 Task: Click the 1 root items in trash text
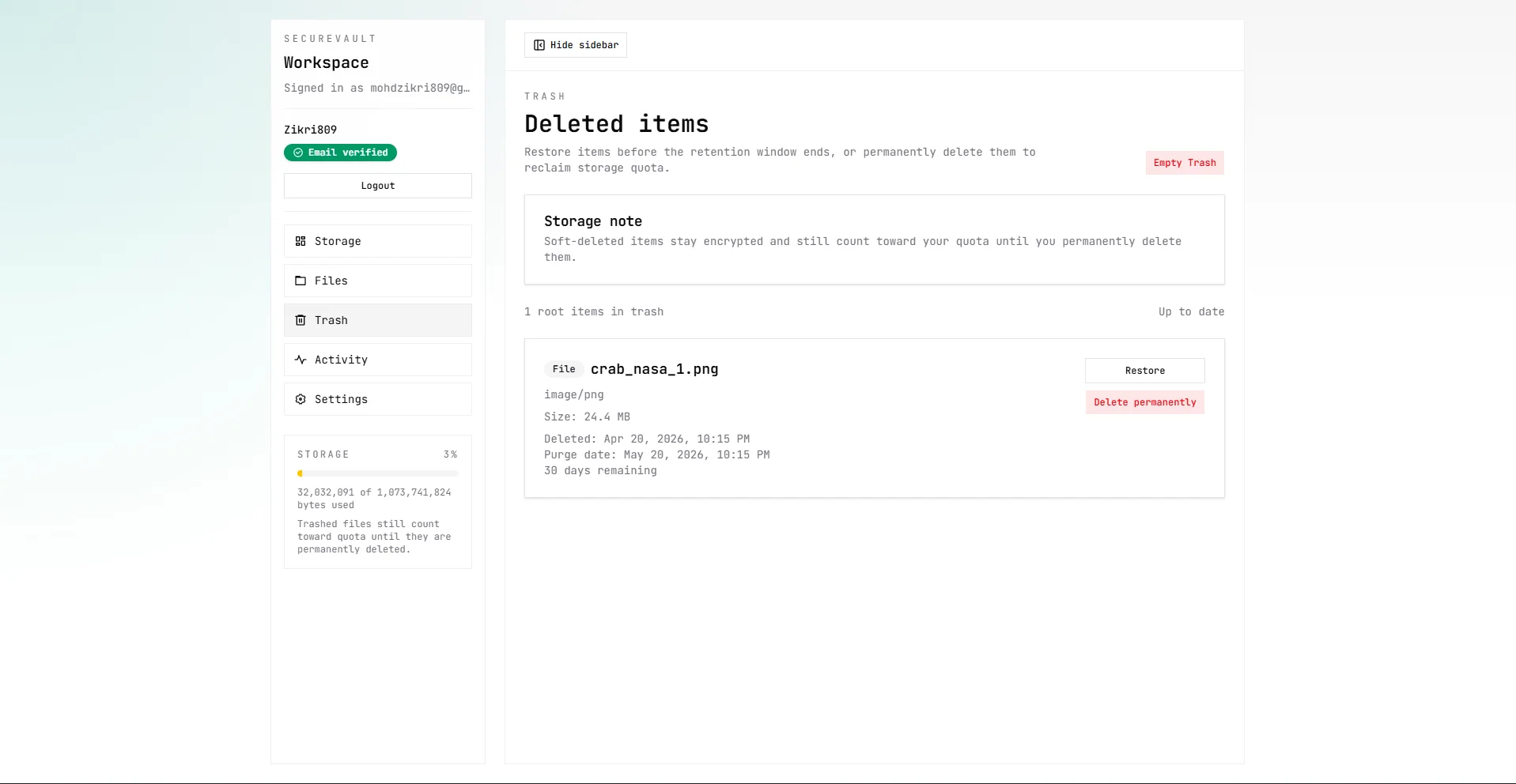click(x=594, y=311)
